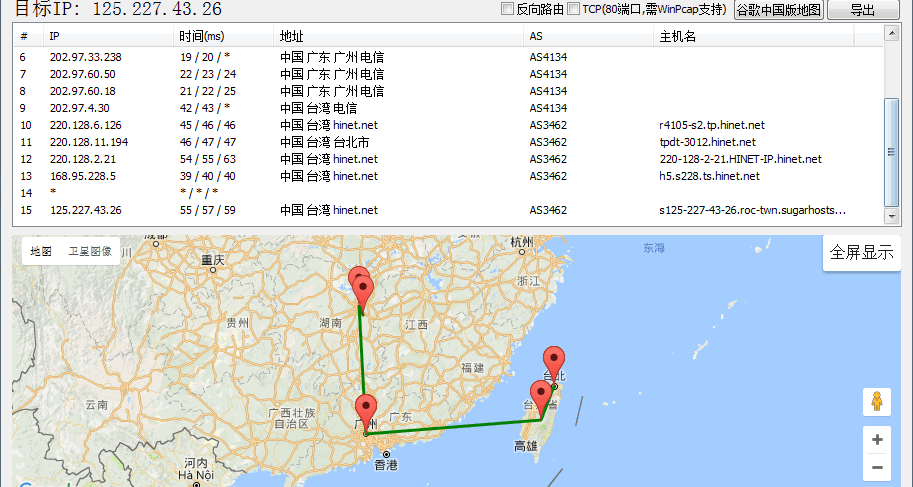The image size is (913, 487).
Task: Click the # column header
Action: (x=29, y=36)
